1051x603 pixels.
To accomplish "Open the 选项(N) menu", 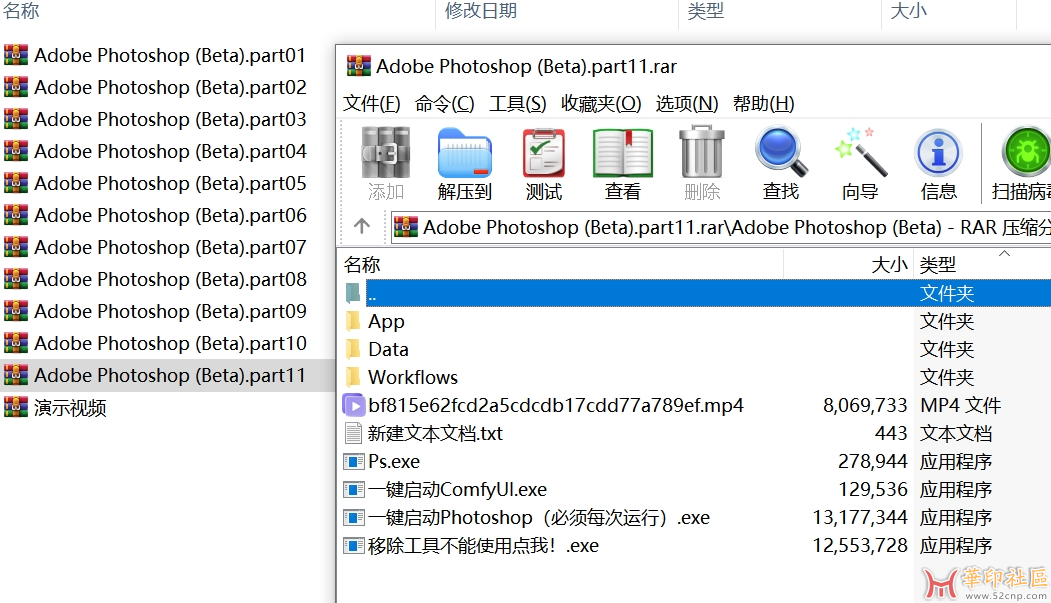I will tap(687, 104).
